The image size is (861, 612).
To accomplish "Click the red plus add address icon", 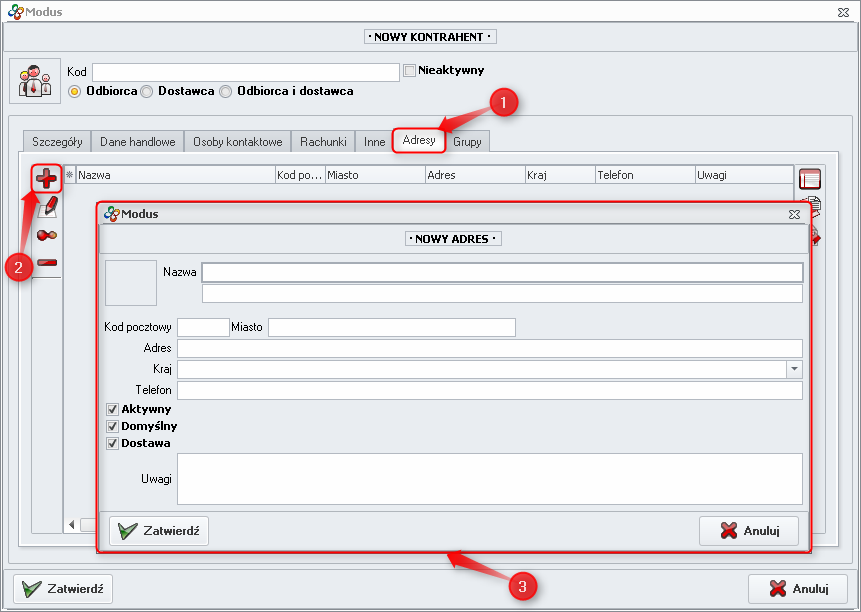I will tap(46, 179).
